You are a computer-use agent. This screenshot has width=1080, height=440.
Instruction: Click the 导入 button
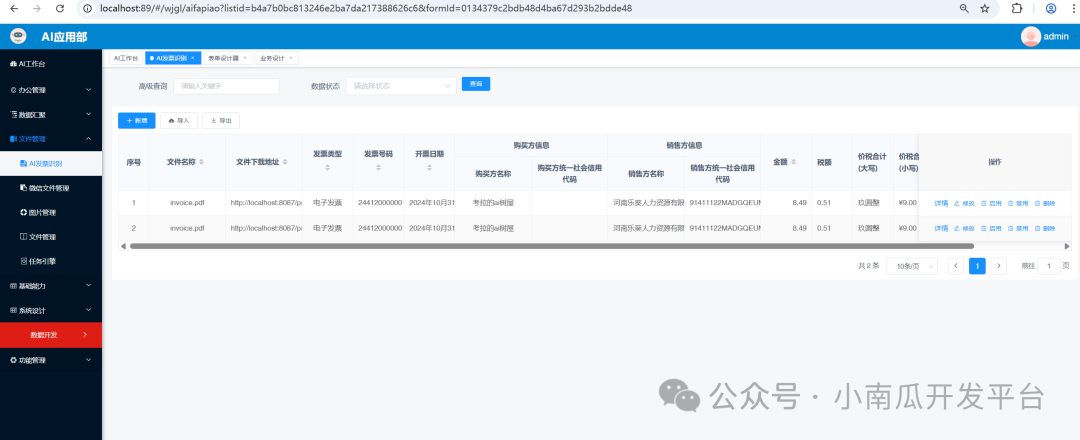tap(179, 121)
